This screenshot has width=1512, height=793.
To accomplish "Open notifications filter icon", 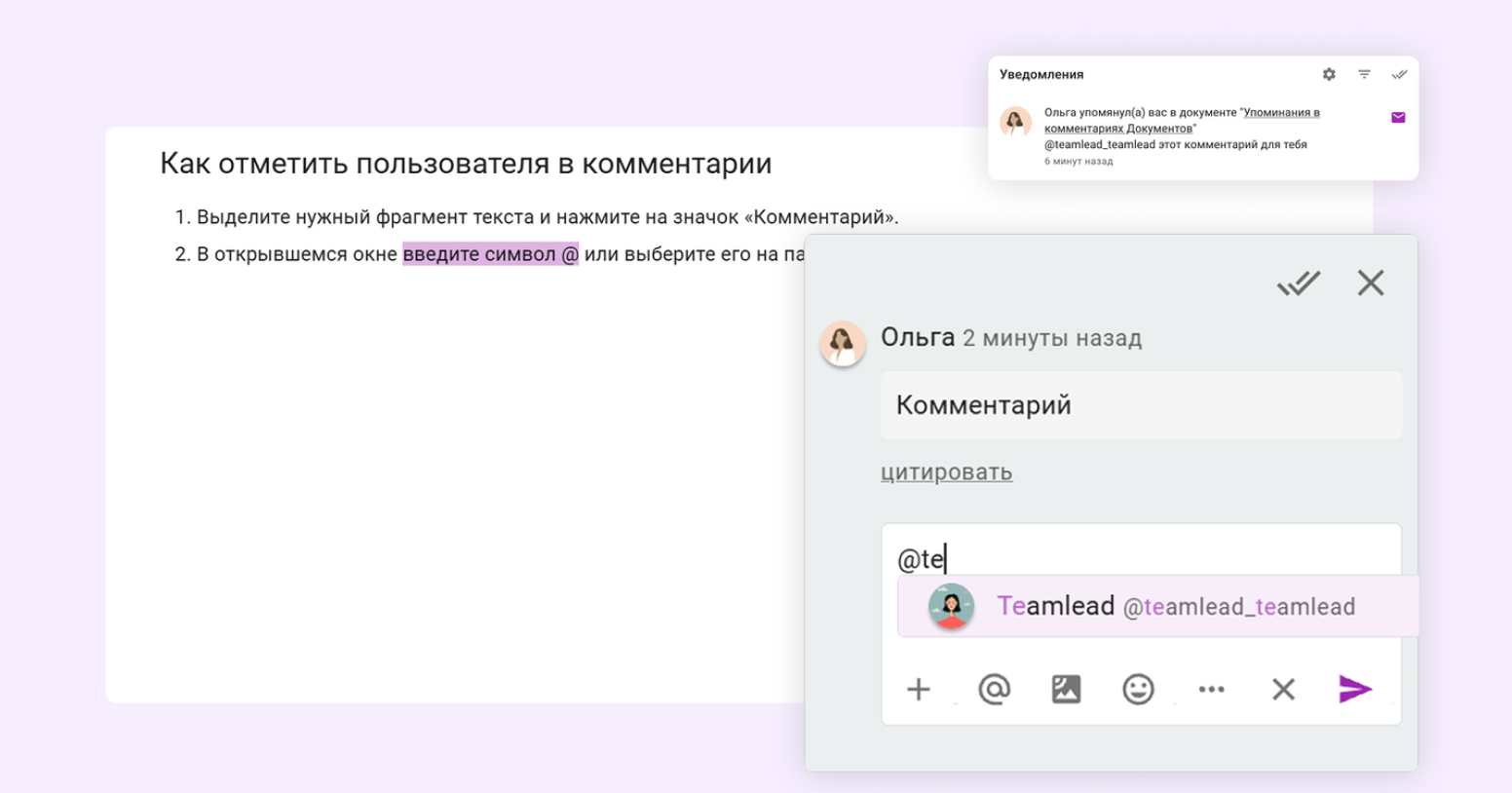I will click(1364, 75).
